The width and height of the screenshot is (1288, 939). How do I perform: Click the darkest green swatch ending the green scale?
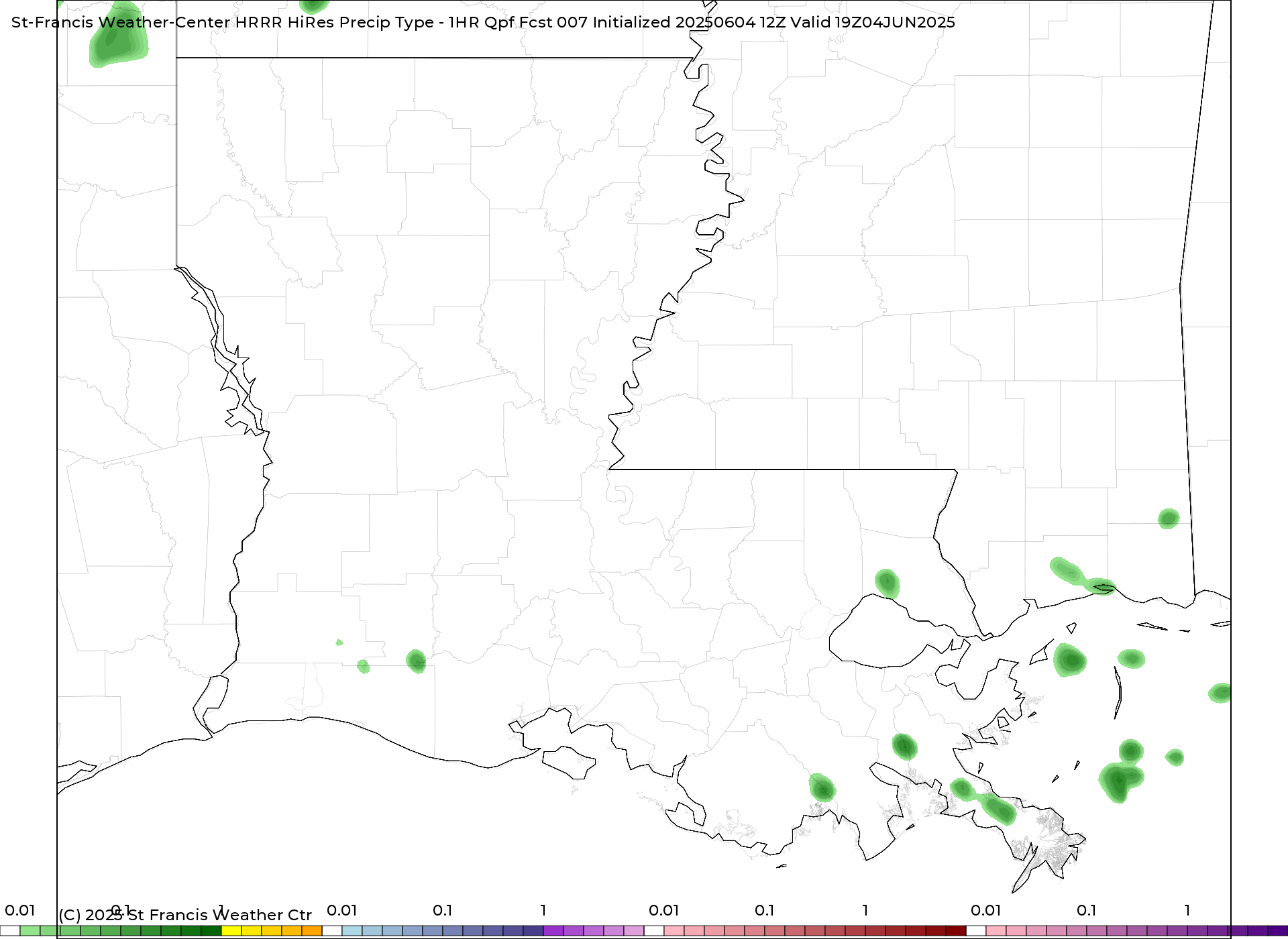pyautogui.click(x=211, y=931)
